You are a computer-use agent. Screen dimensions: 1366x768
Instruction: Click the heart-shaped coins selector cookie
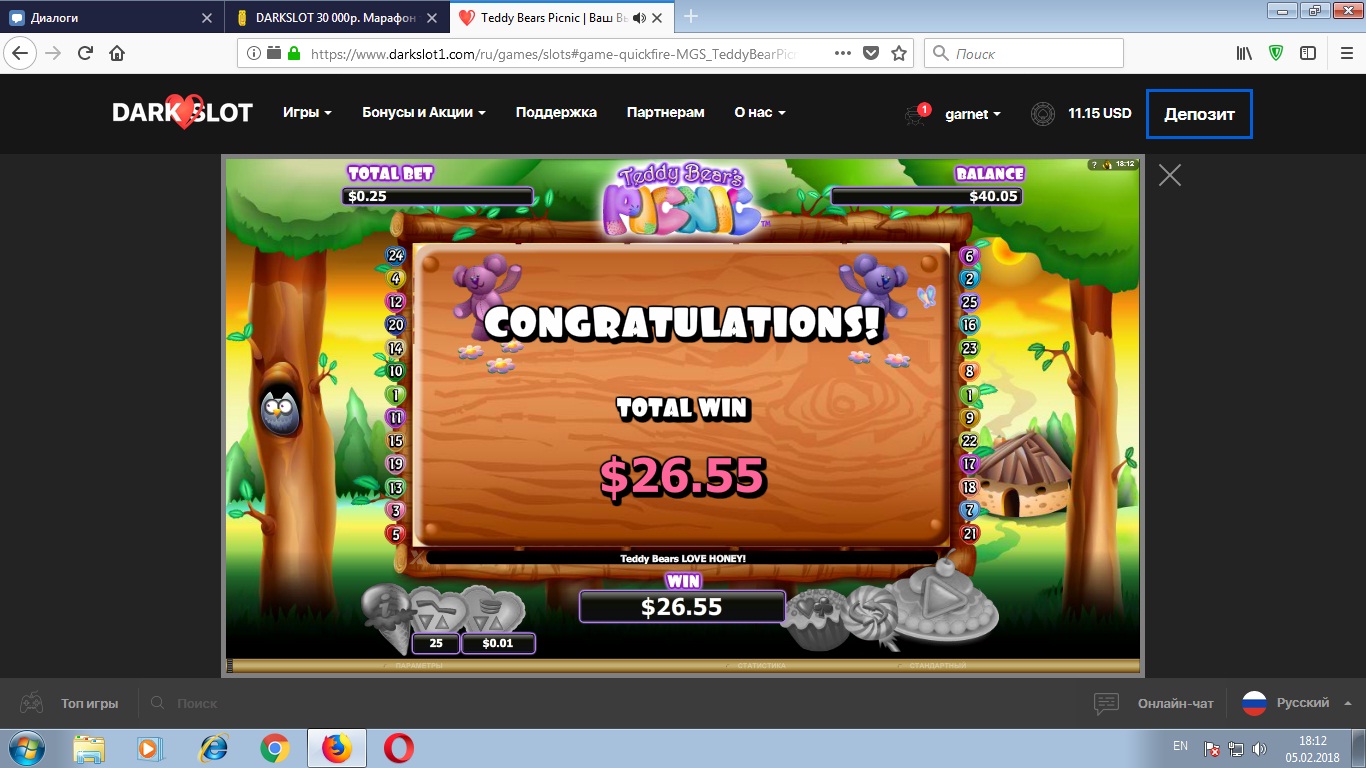[x=495, y=610]
